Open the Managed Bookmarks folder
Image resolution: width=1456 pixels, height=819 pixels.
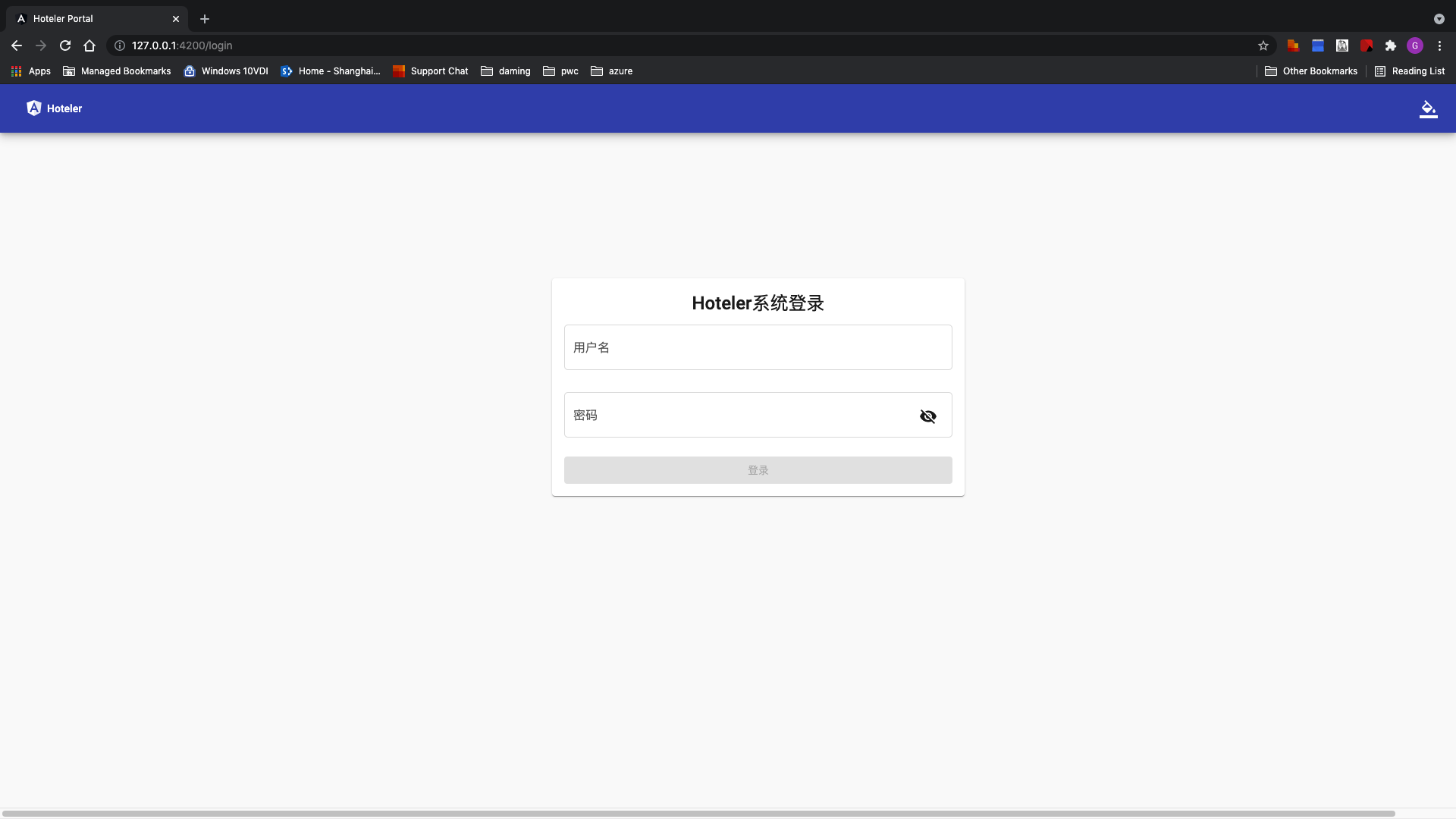(117, 71)
